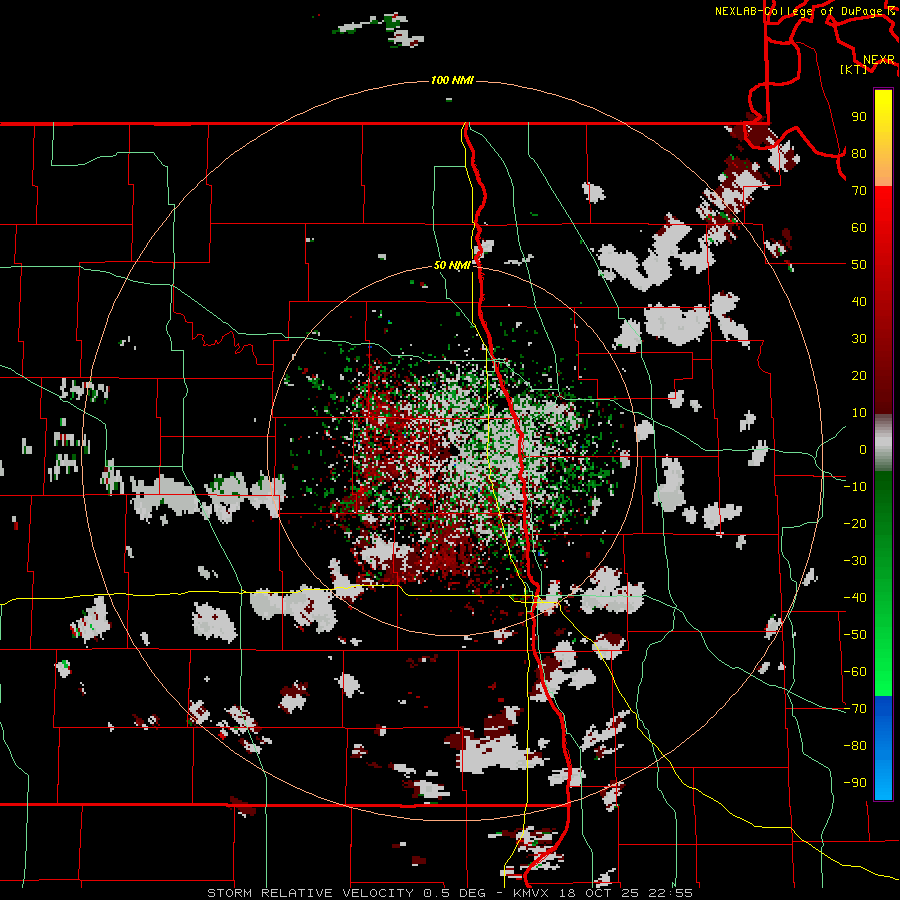This screenshot has width=900, height=900.
Task: Click the STORM RELATIVE VELOCITY caption text
Action: point(310,893)
